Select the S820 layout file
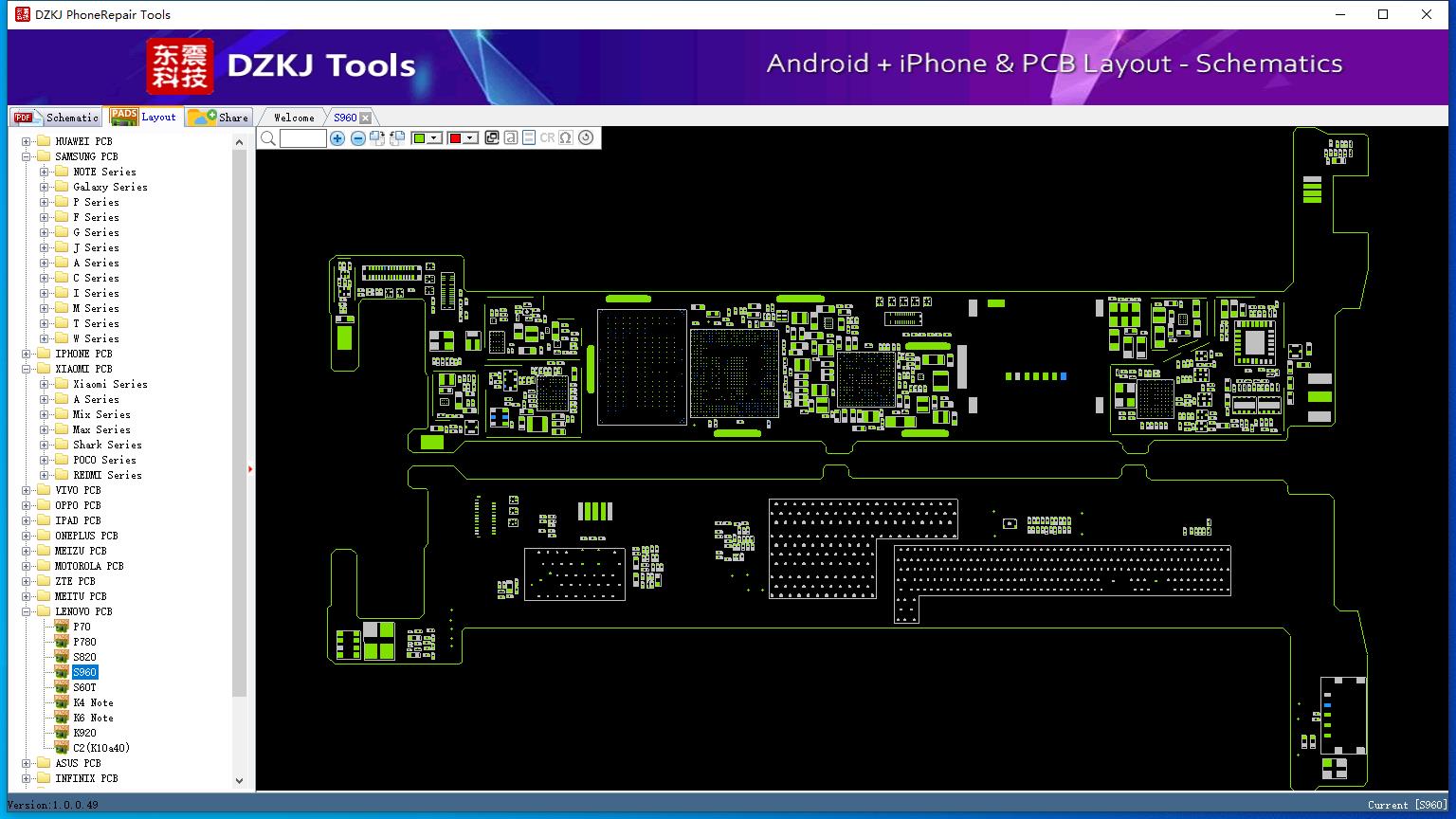The width and height of the screenshot is (1456, 819). [84, 657]
